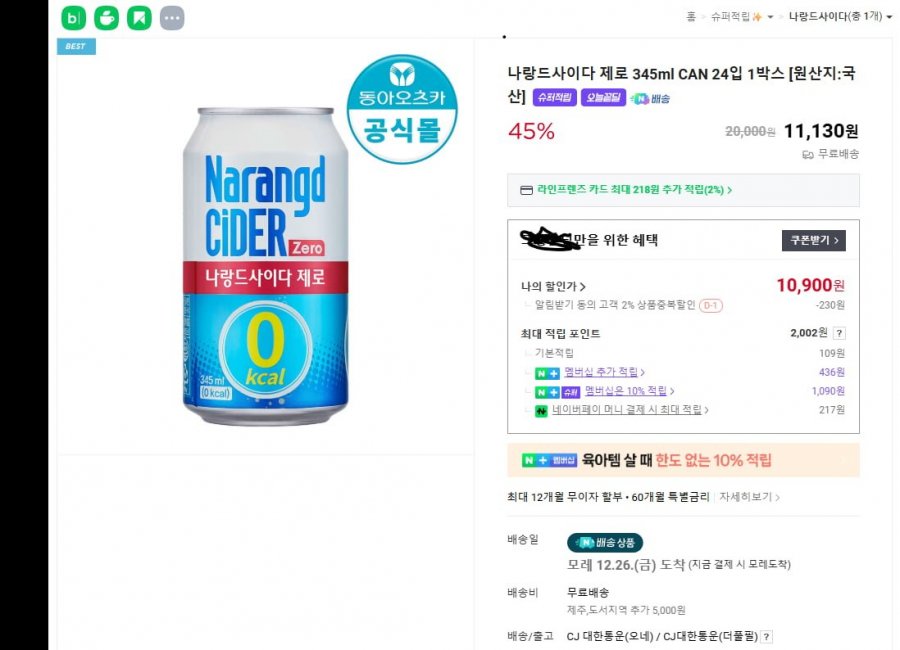Expand the 슈퍼적립 breadcrumb dropdown
This screenshot has width=900, height=650.
coord(770,17)
